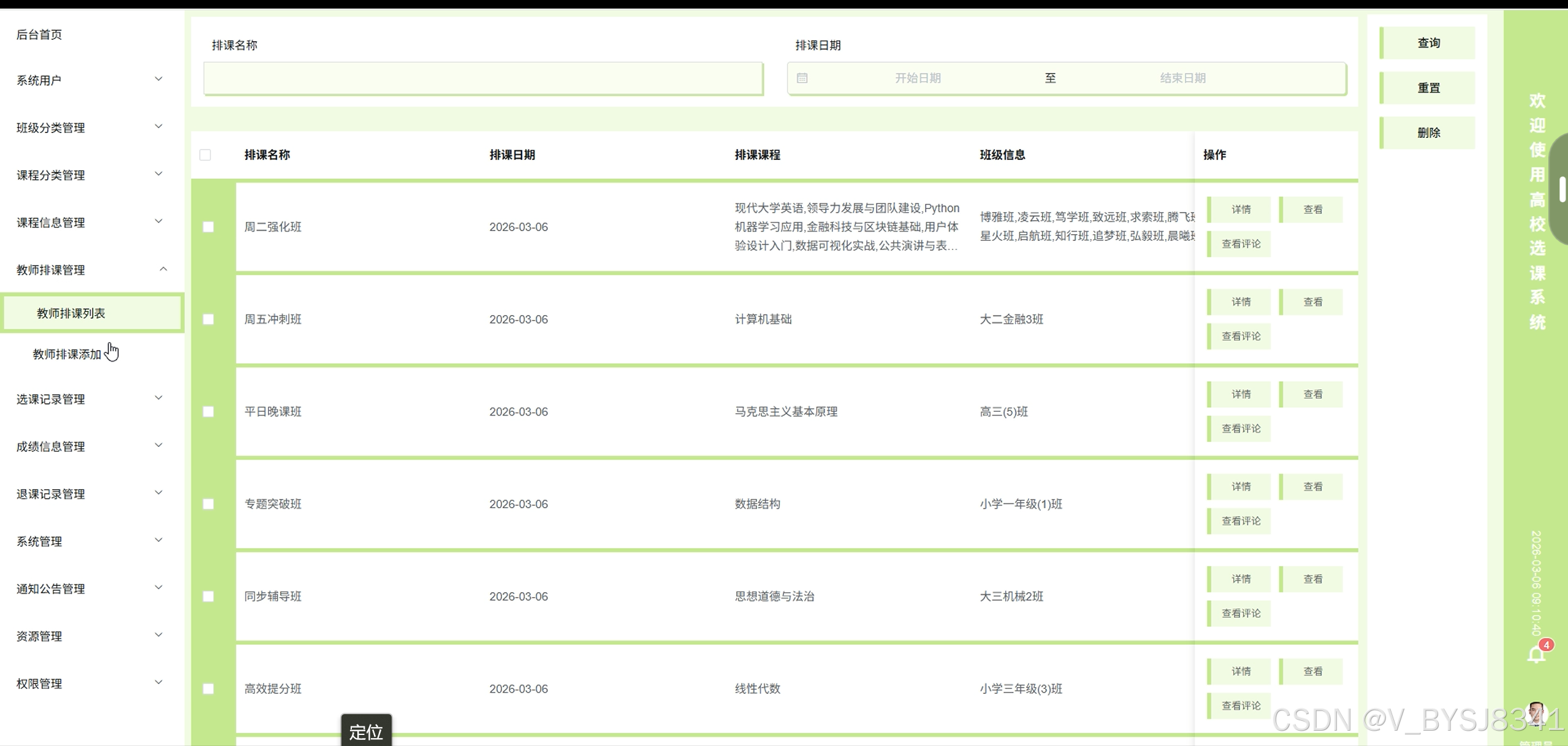Select the 教师排课列表 menu item
Image resolution: width=1568 pixels, height=746 pixels.
(x=92, y=313)
